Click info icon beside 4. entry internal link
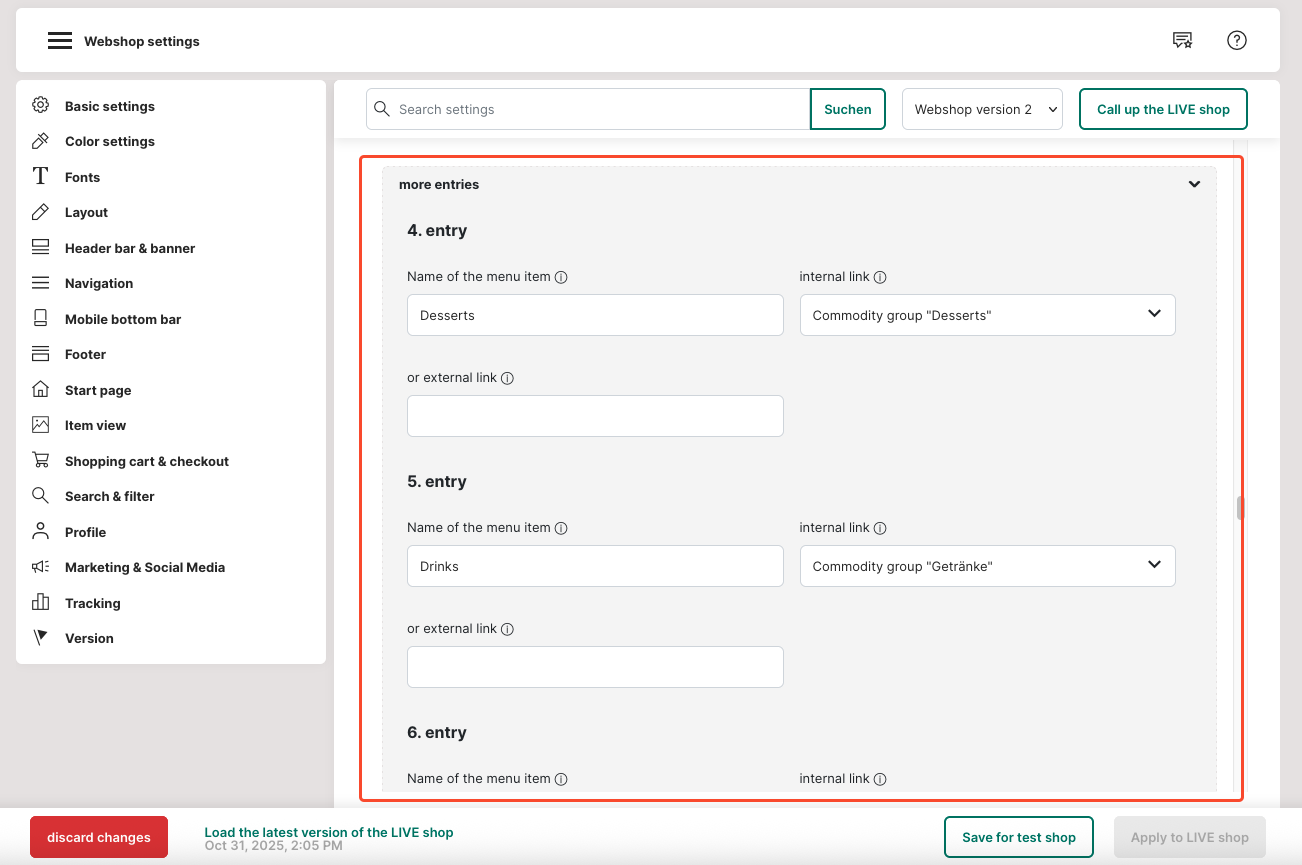 (880, 277)
